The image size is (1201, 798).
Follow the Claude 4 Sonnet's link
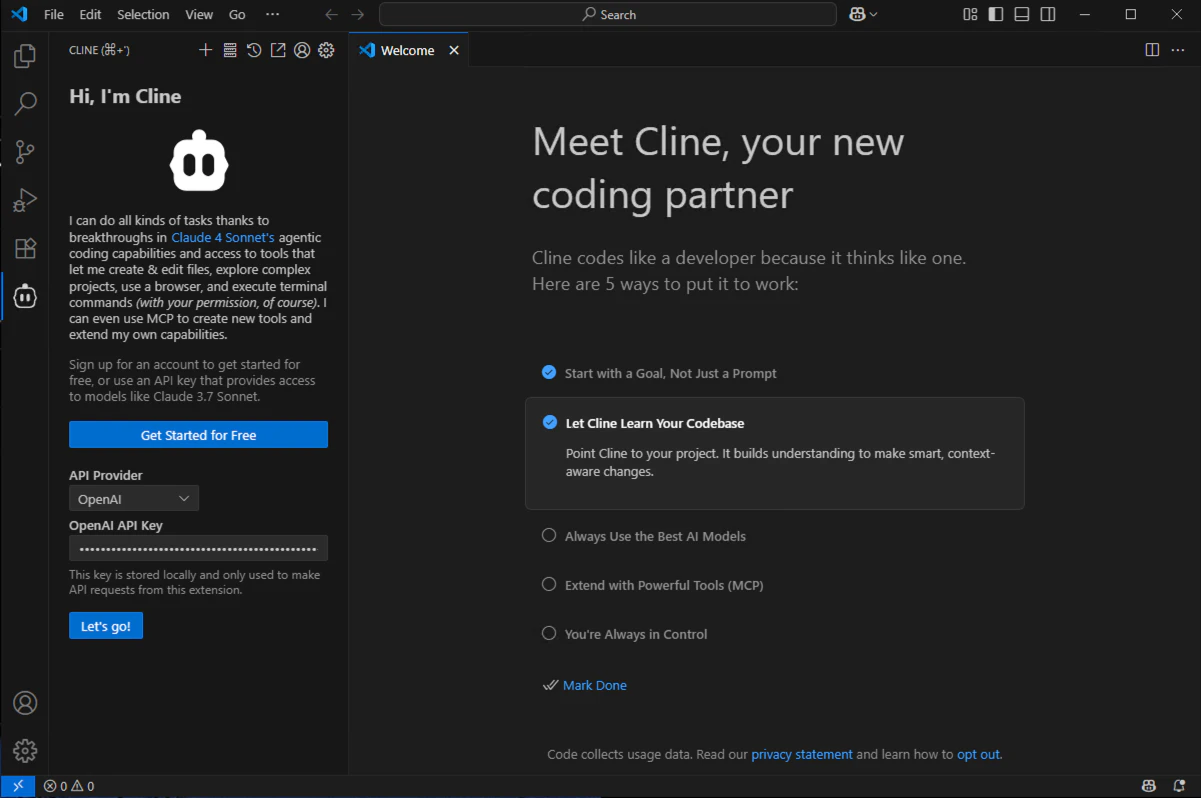click(x=223, y=237)
